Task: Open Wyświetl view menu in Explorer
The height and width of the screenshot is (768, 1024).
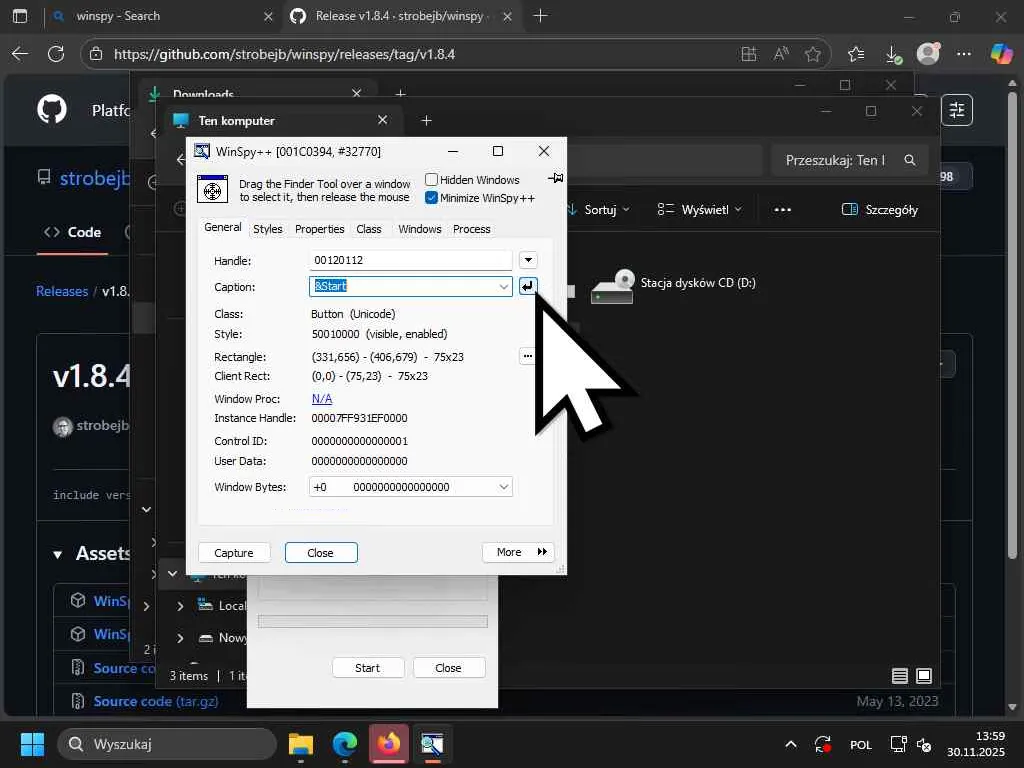Action: click(699, 210)
